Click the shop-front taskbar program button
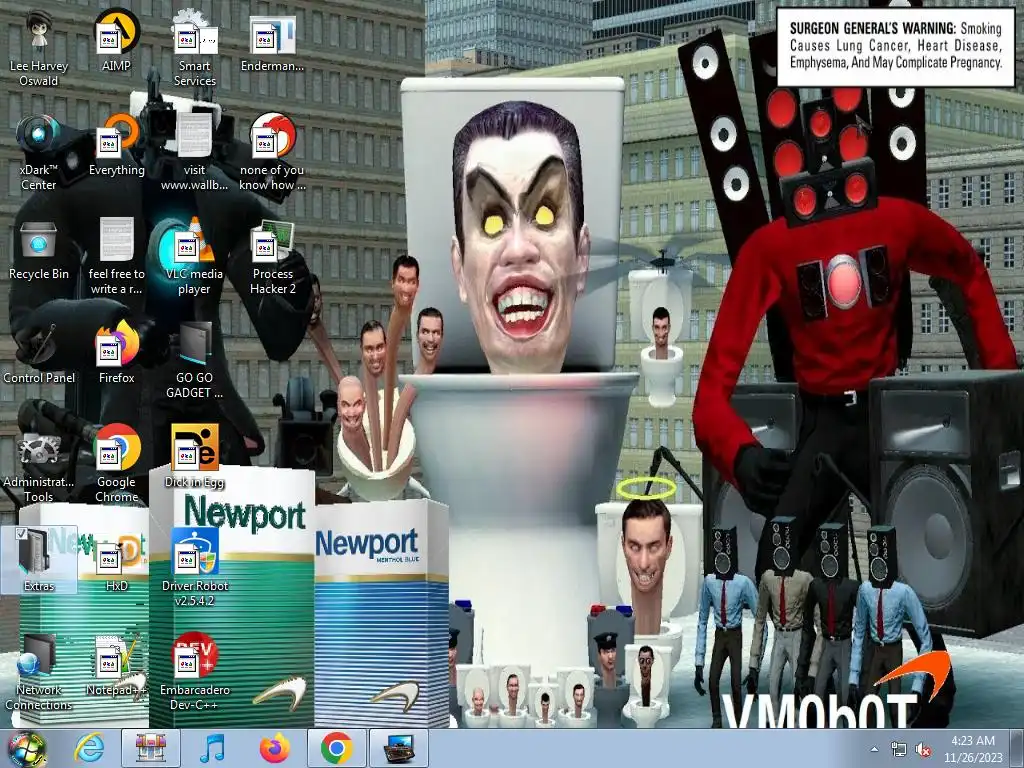The width and height of the screenshot is (1024, 768). [151, 748]
